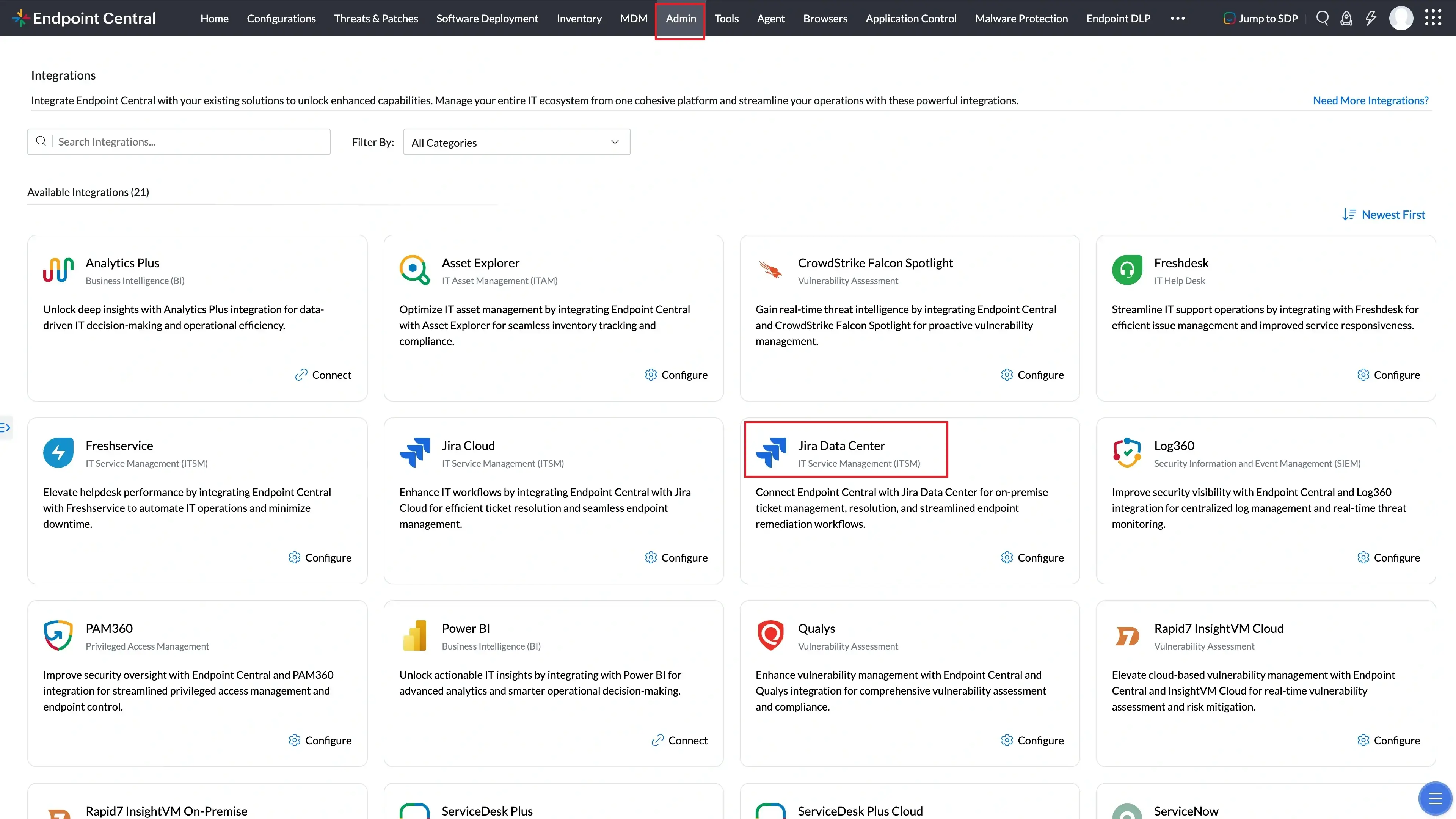1456x819 pixels.
Task: Click the rocket quick launch icon
Action: (x=1346, y=18)
